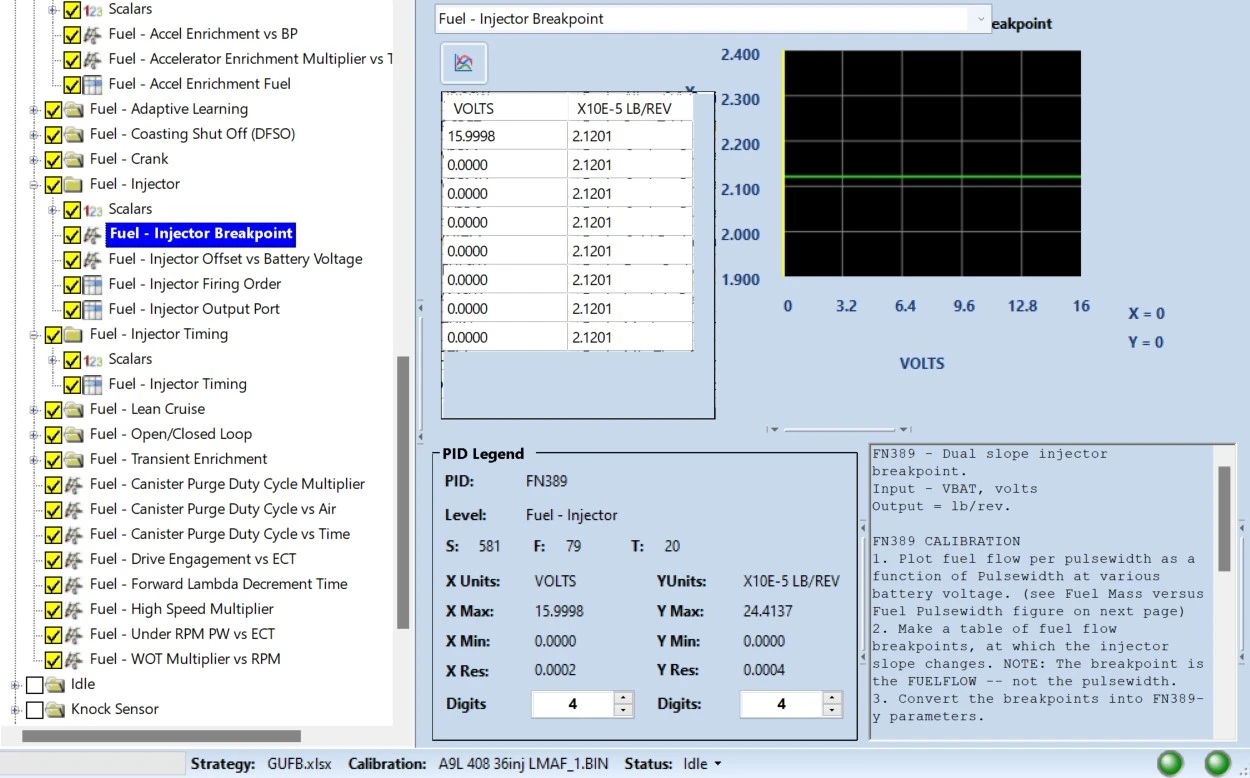Click tree panel vertical scrollbar thumb

point(403,492)
